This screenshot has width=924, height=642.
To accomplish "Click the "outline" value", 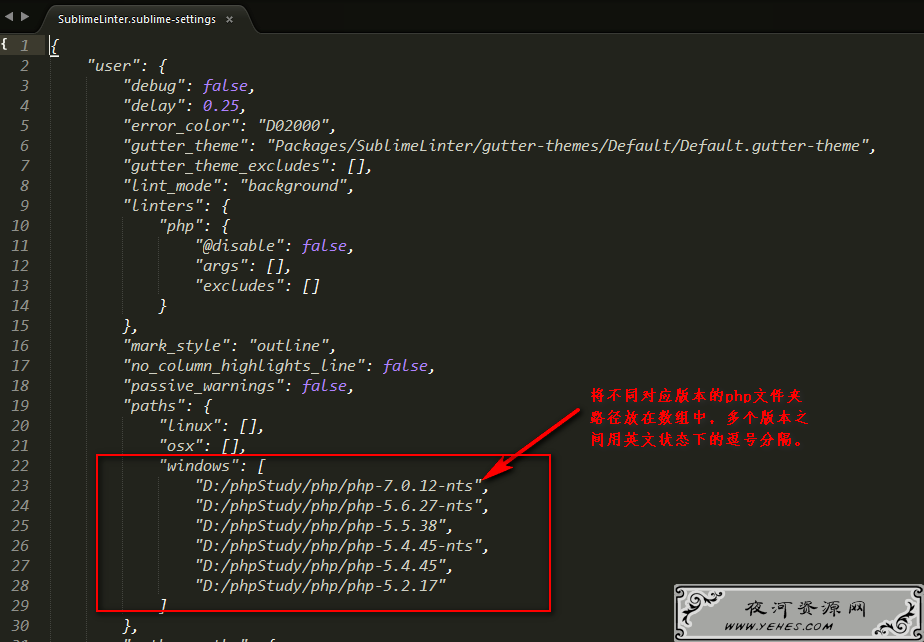I will click(289, 345).
